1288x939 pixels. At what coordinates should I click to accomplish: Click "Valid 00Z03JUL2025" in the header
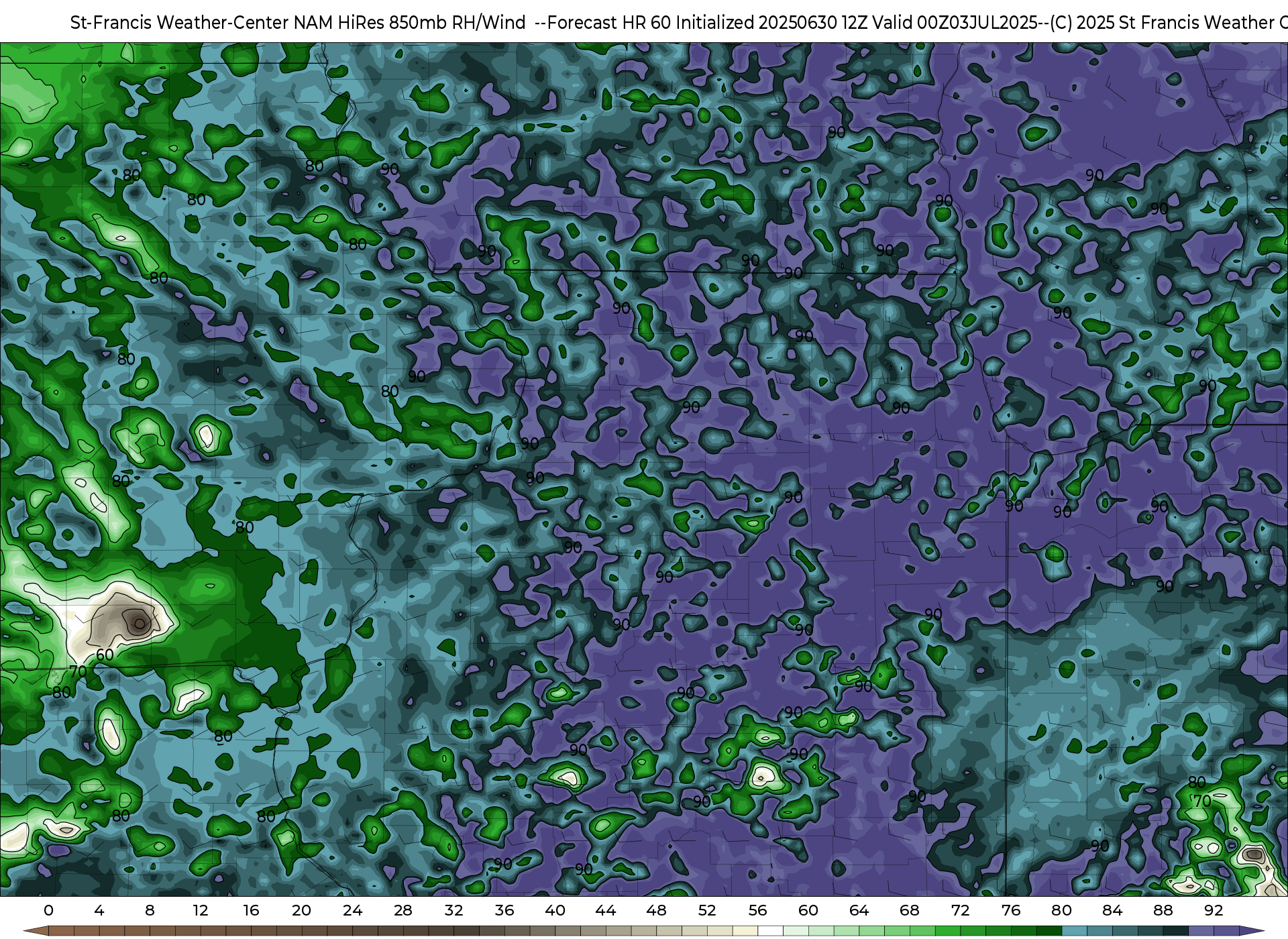955,23
